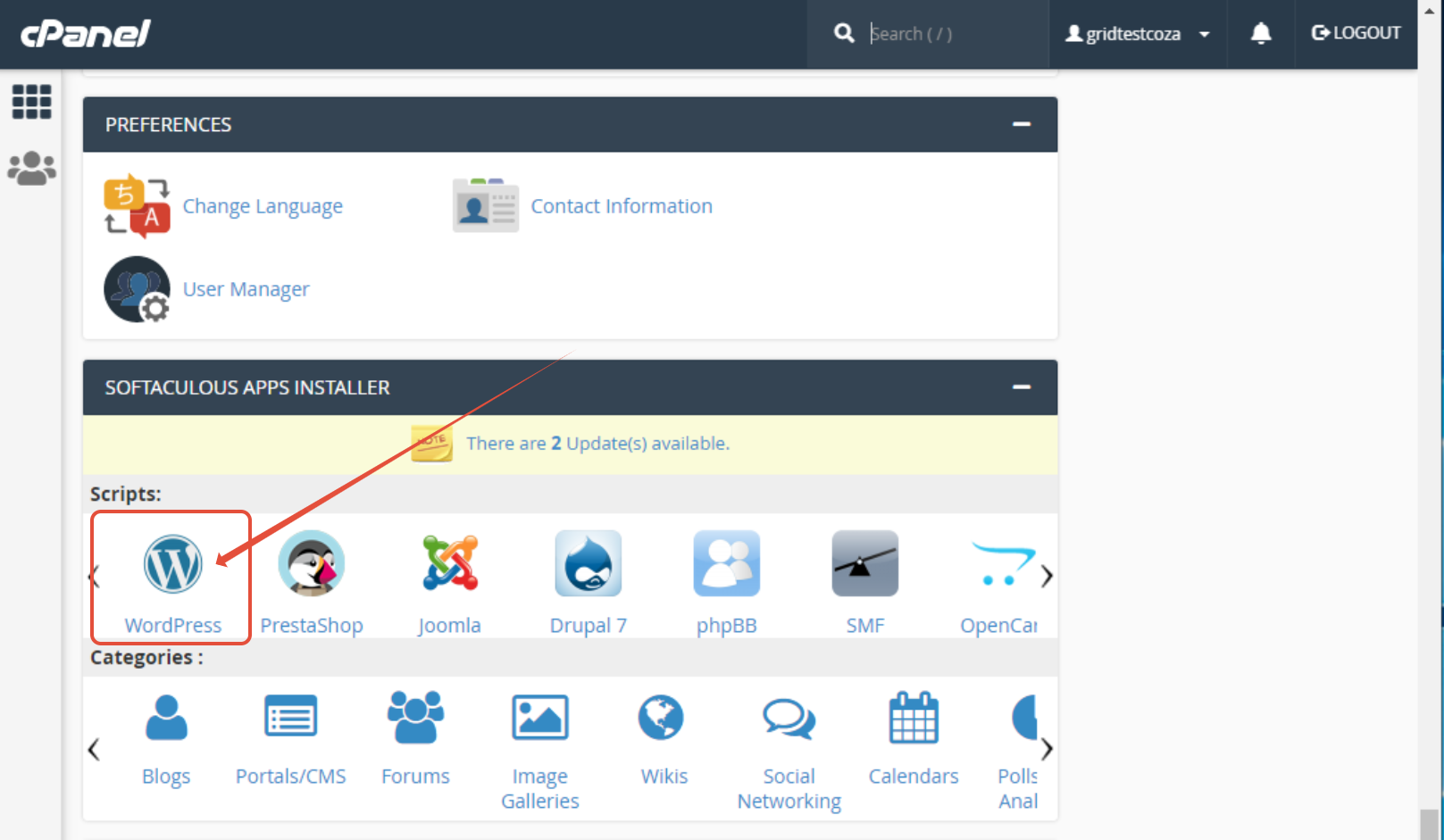Open the PrestaShop script icon
The image size is (1444, 840).
(311, 563)
